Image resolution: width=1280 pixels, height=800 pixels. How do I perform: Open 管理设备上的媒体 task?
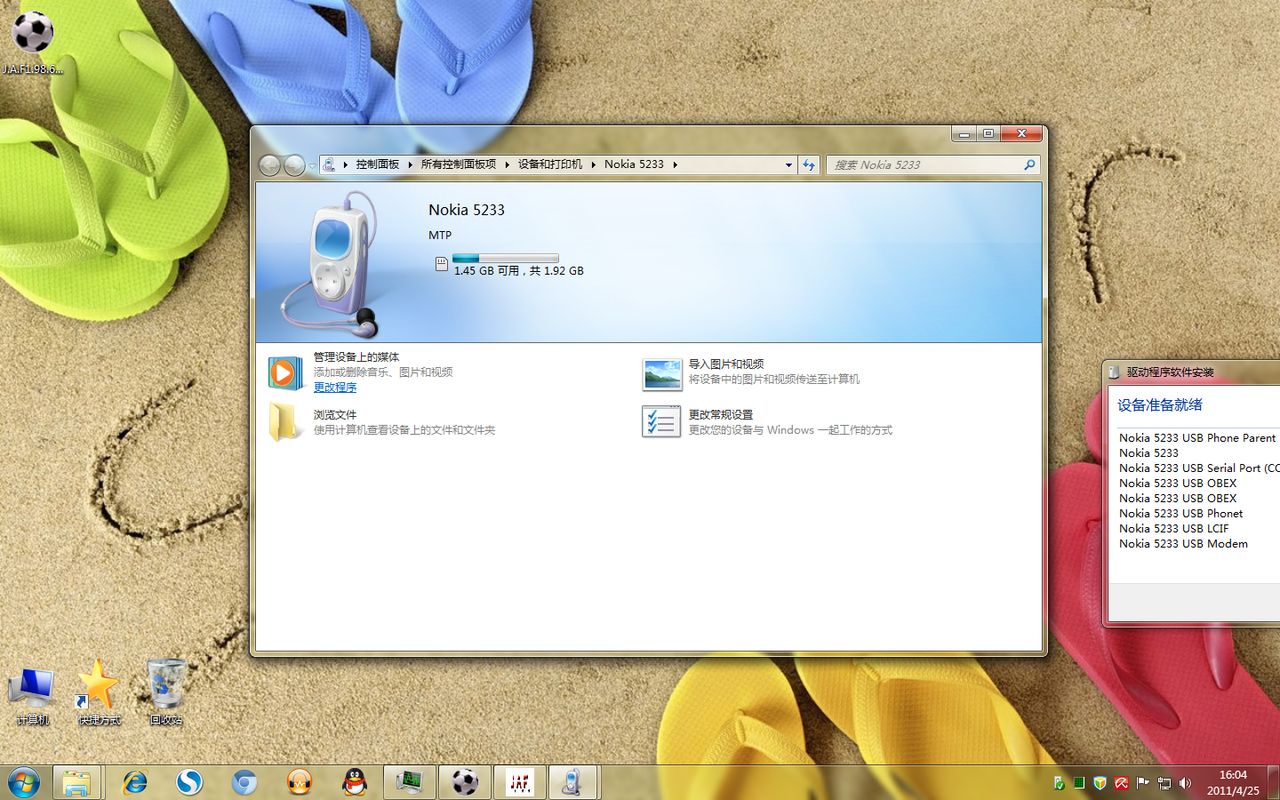point(356,357)
